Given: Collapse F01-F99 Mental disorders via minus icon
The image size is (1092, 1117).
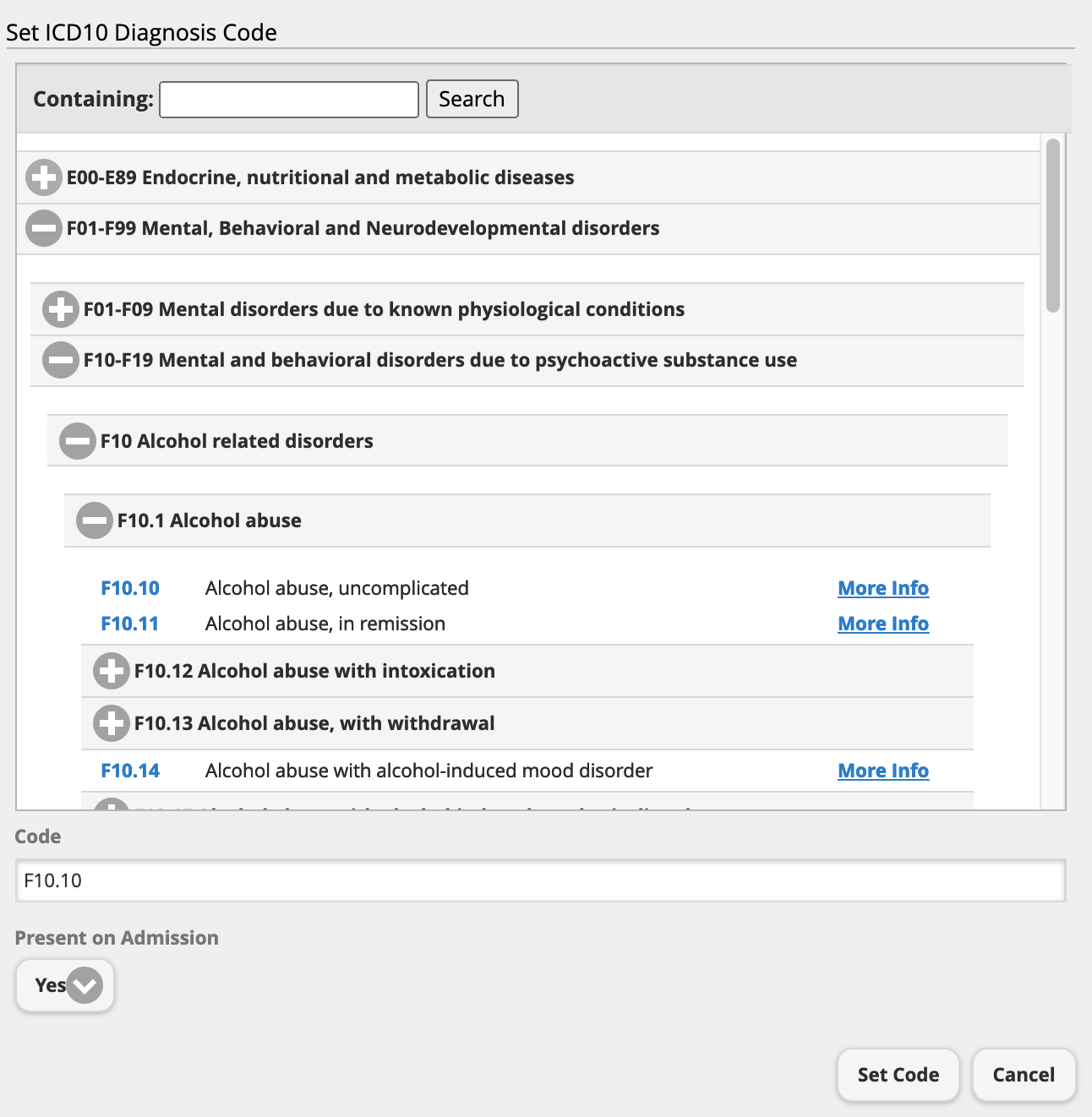Looking at the screenshot, I should [43, 228].
